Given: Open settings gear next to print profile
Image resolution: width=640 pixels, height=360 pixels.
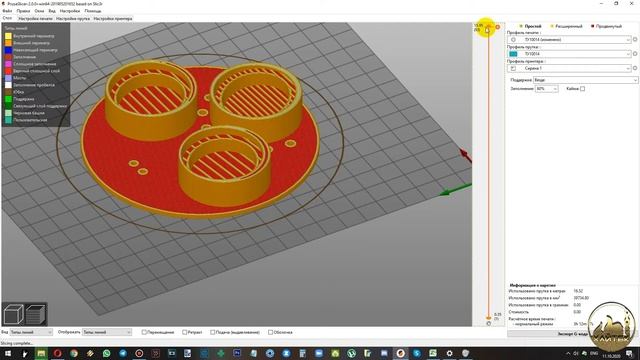Looking at the screenshot, I should coord(635,40).
